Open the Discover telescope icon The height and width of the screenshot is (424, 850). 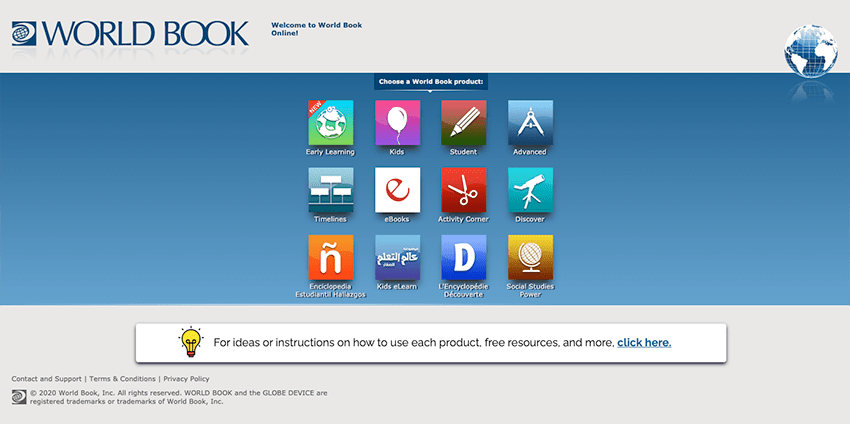click(530, 190)
